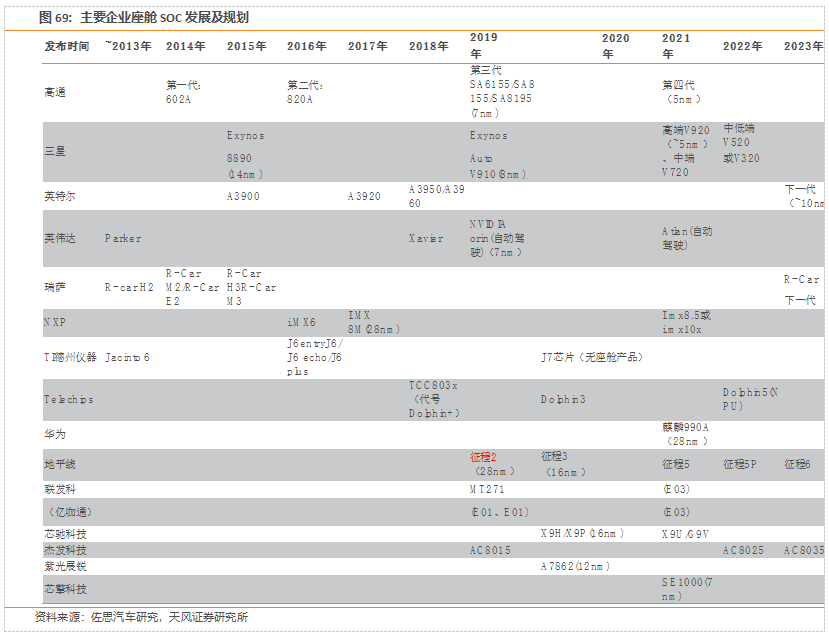The image size is (829, 635).
Task: Select the 英特尔 row label
Action: pyautogui.click(x=60, y=197)
